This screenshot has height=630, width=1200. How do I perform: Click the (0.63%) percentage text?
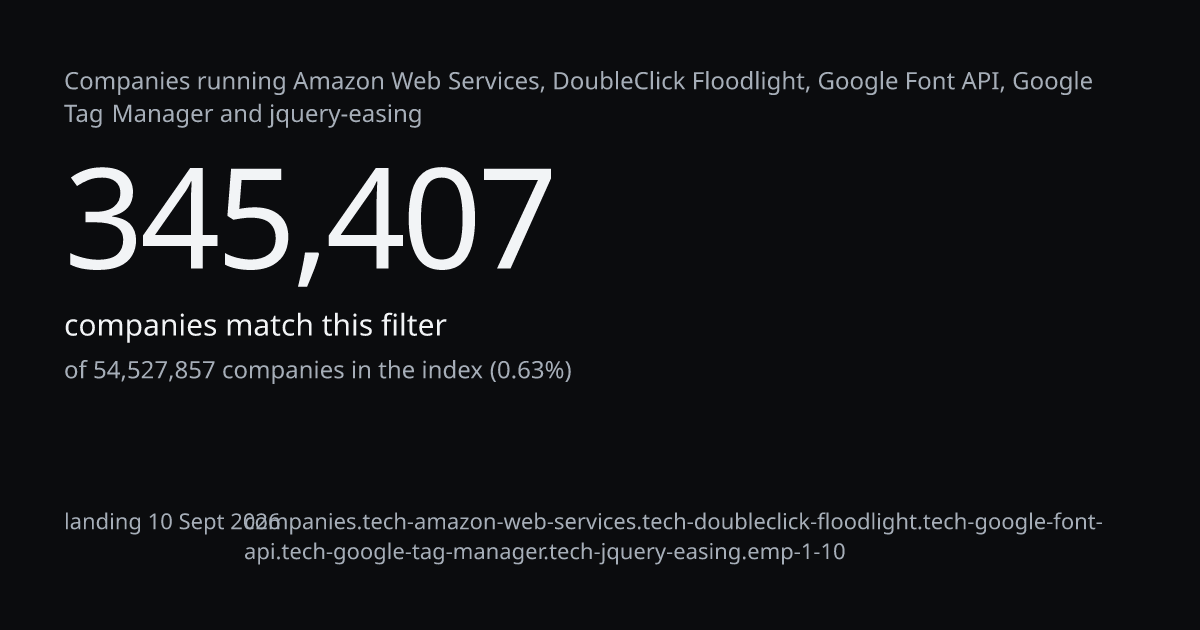tap(530, 370)
